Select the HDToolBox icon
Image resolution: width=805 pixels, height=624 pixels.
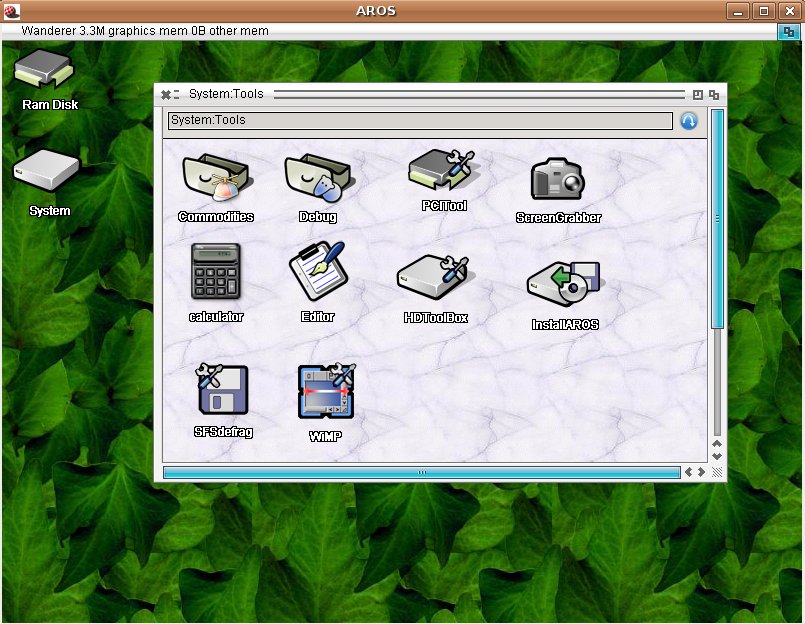pos(434,278)
